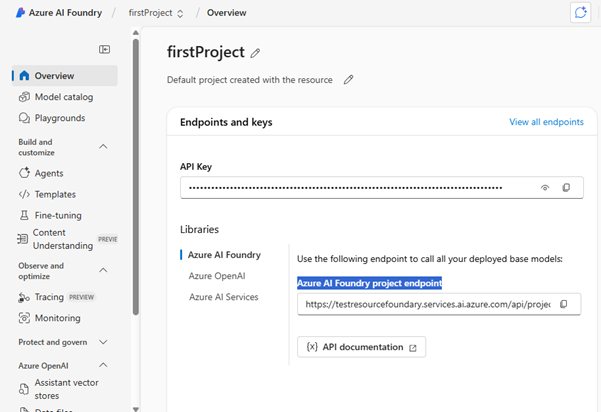Click the Overview breadcrumb text
This screenshot has width=601, height=412.
(x=227, y=13)
